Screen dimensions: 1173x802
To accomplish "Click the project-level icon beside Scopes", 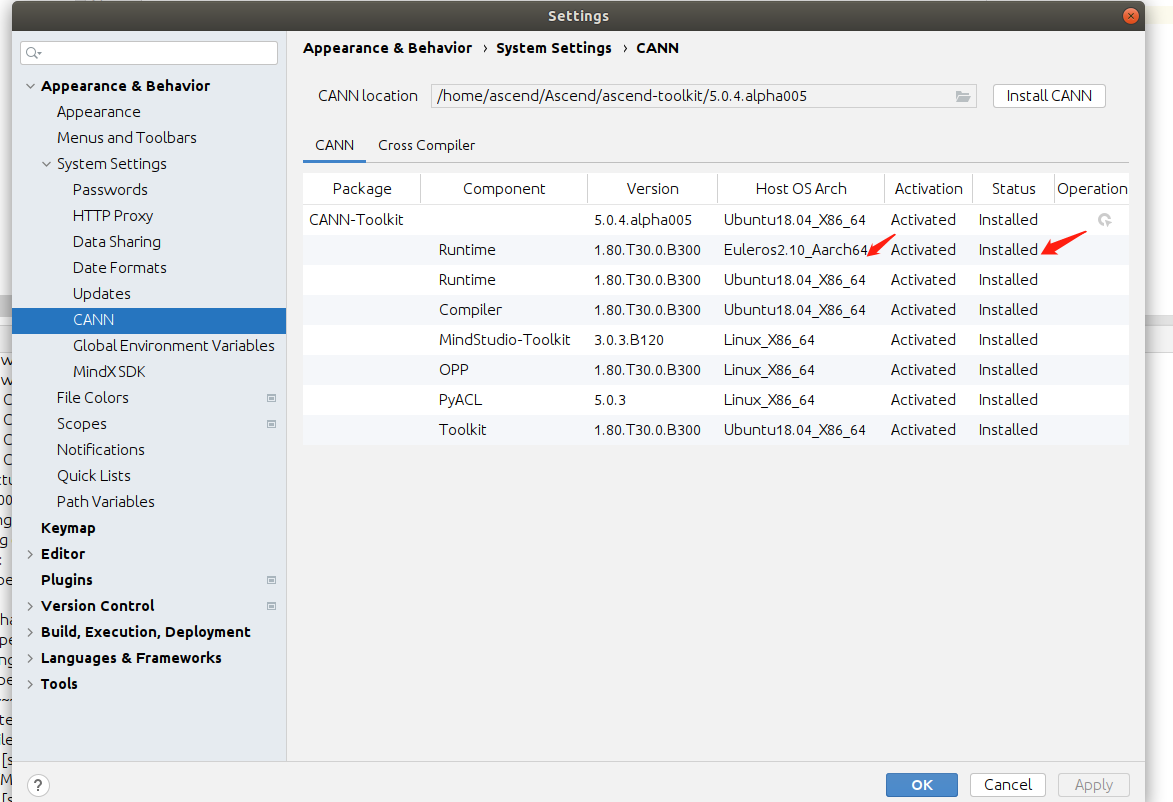I will (271, 424).
